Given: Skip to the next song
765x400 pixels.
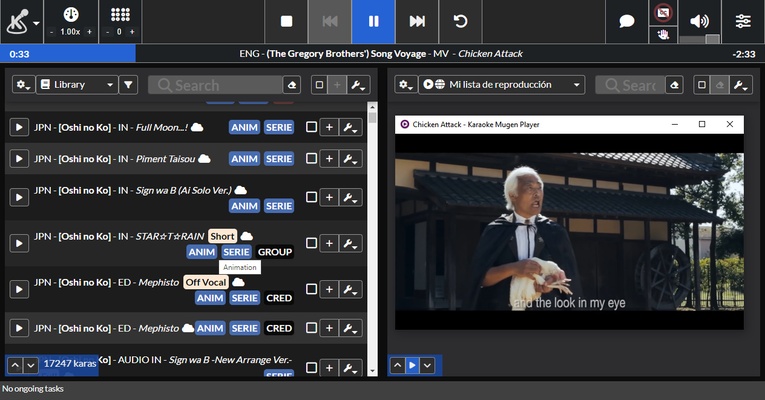Looking at the screenshot, I should tap(417, 21).
